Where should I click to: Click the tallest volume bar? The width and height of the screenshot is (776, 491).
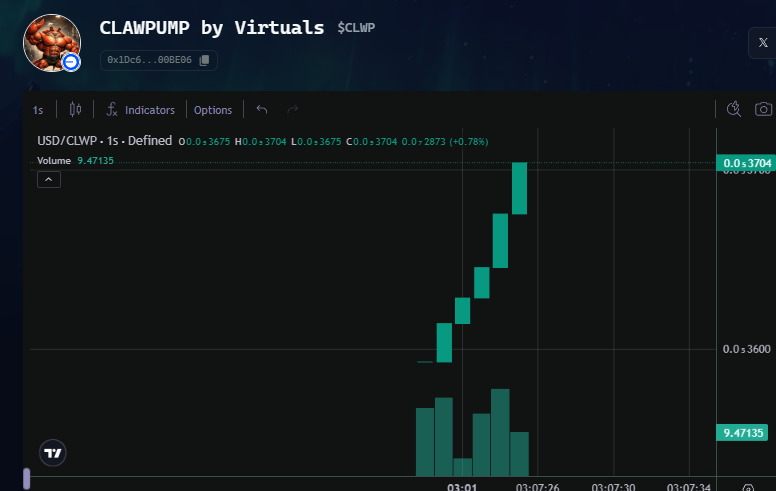[500, 433]
